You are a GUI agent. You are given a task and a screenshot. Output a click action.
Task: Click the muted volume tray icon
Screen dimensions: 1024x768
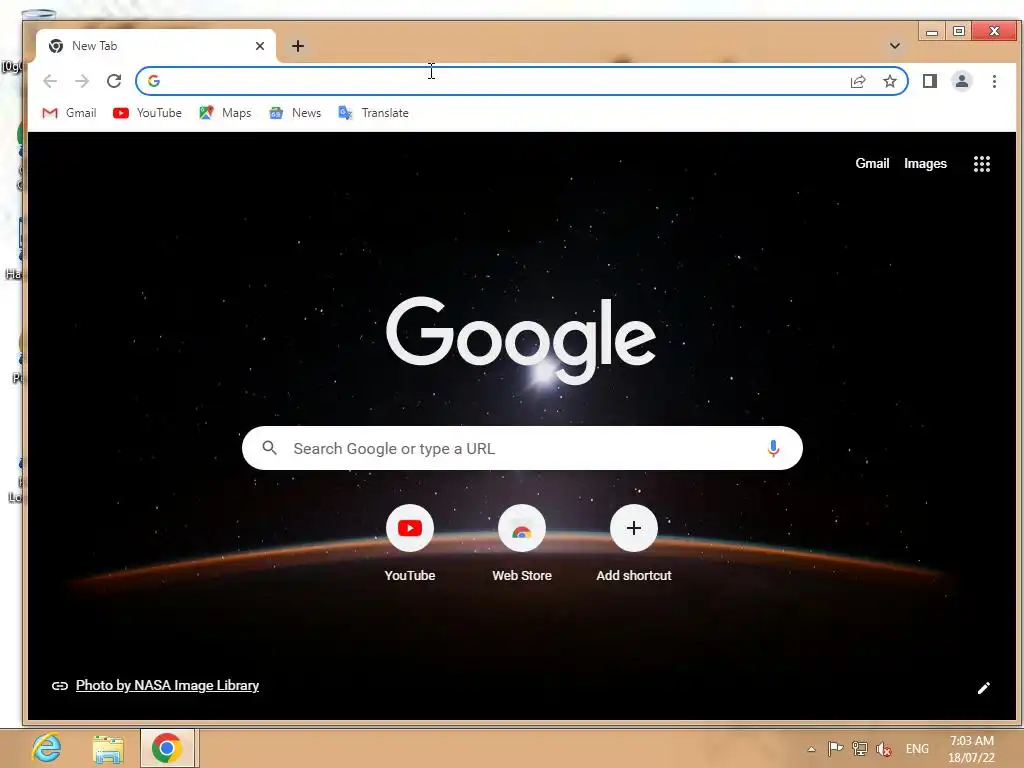click(884, 749)
